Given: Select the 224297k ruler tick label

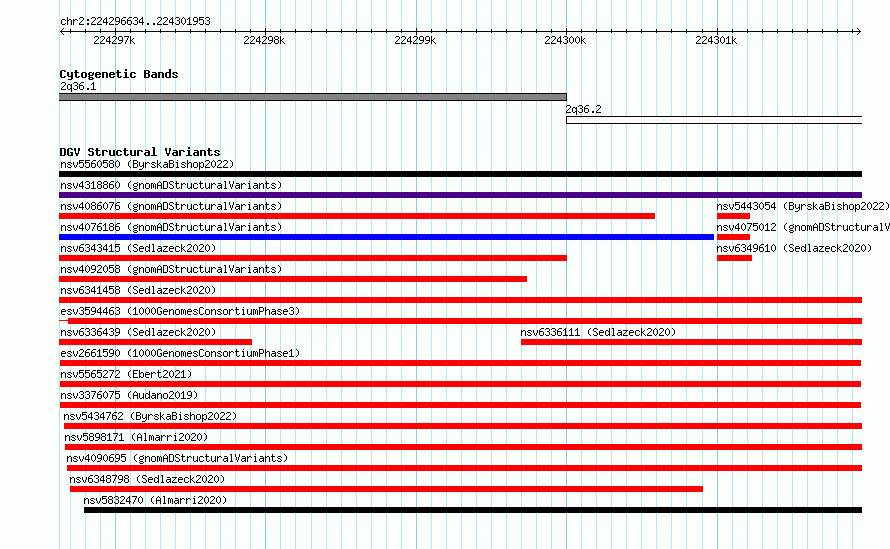Looking at the screenshot, I should 114,40.
